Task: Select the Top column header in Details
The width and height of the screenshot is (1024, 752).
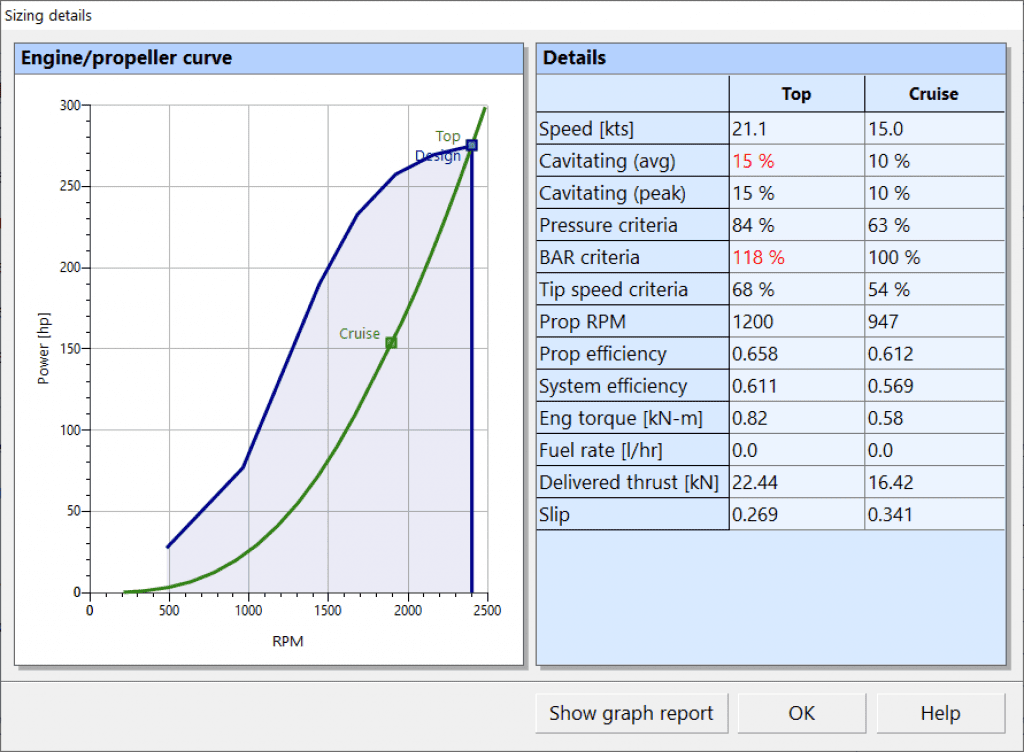Action: click(795, 93)
